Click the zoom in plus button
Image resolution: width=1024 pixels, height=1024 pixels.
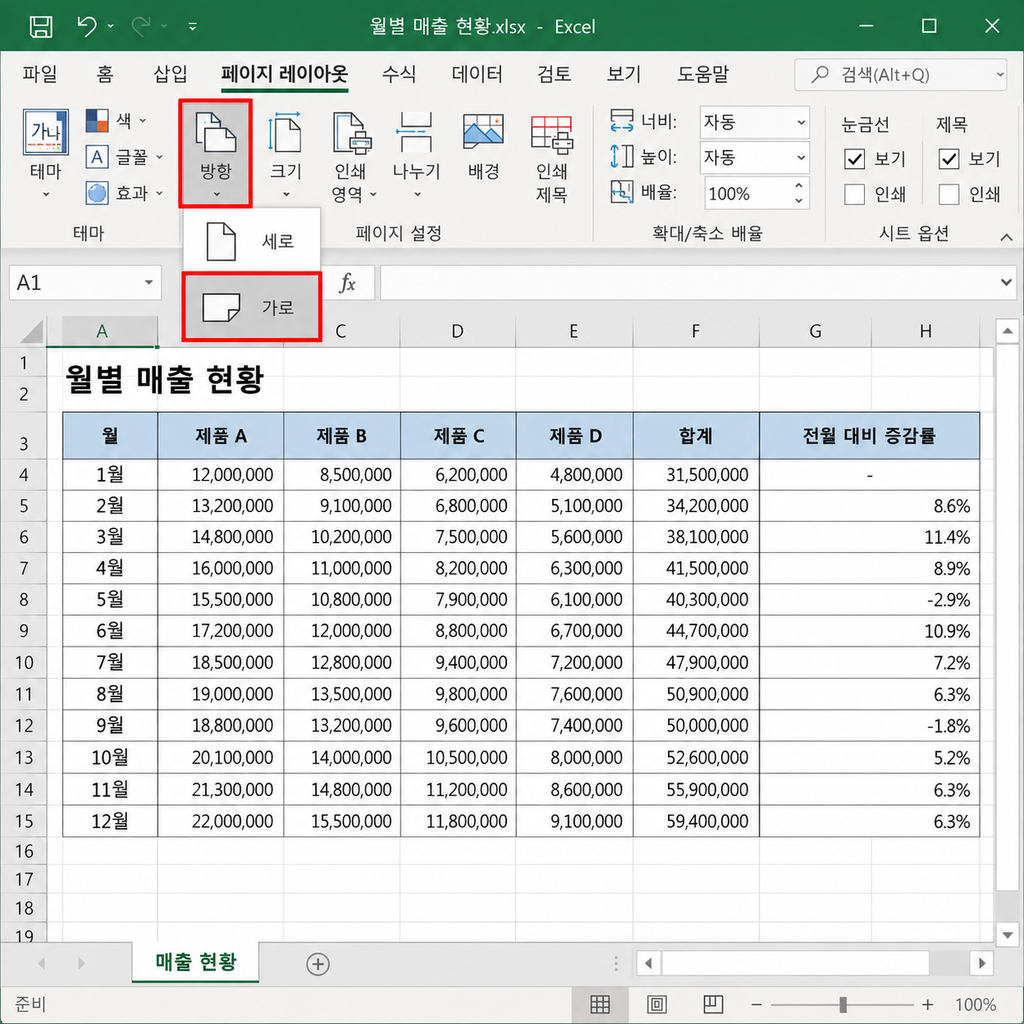[927, 1004]
